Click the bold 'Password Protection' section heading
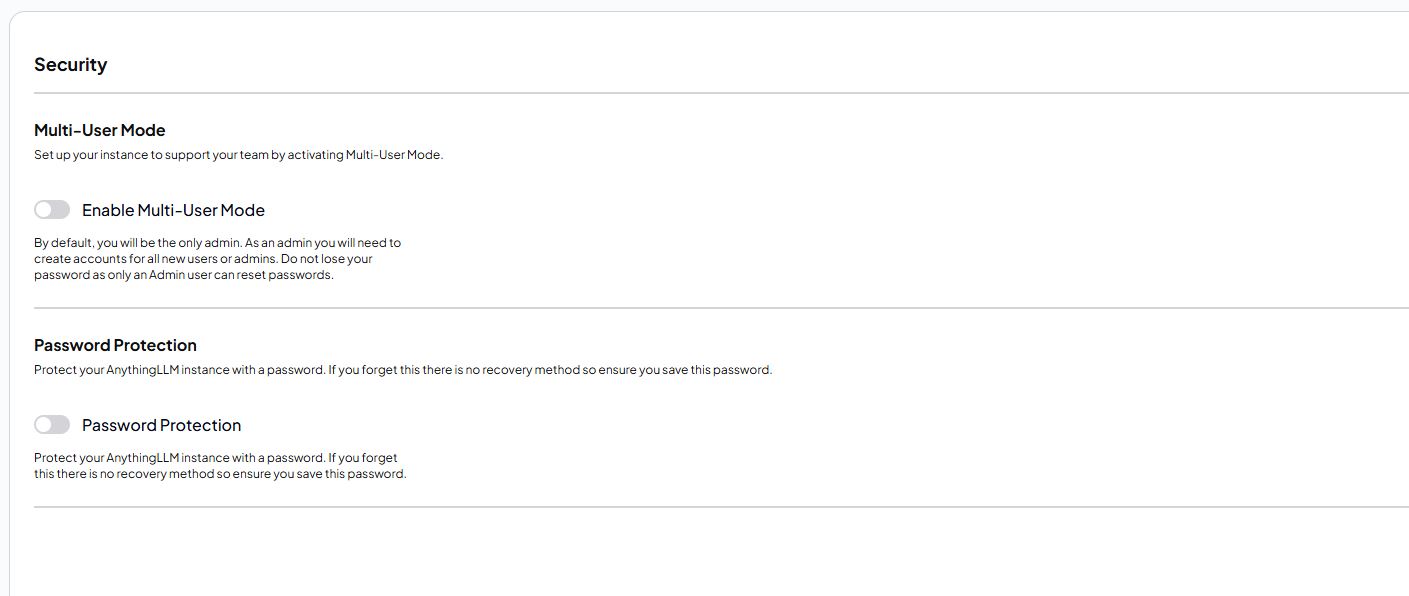 pyautogui.click(x=115, y=345)
